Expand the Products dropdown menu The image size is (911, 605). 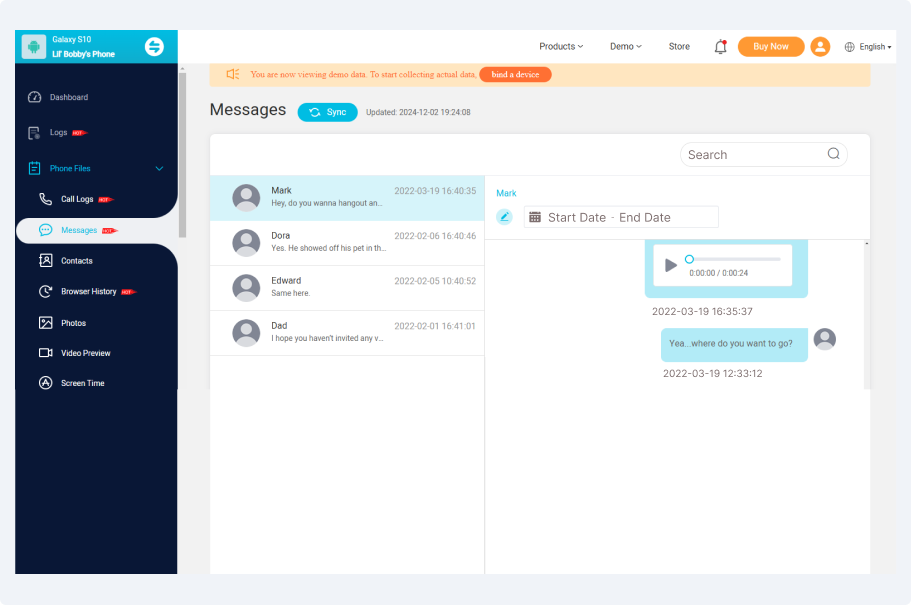click(561, 46)
